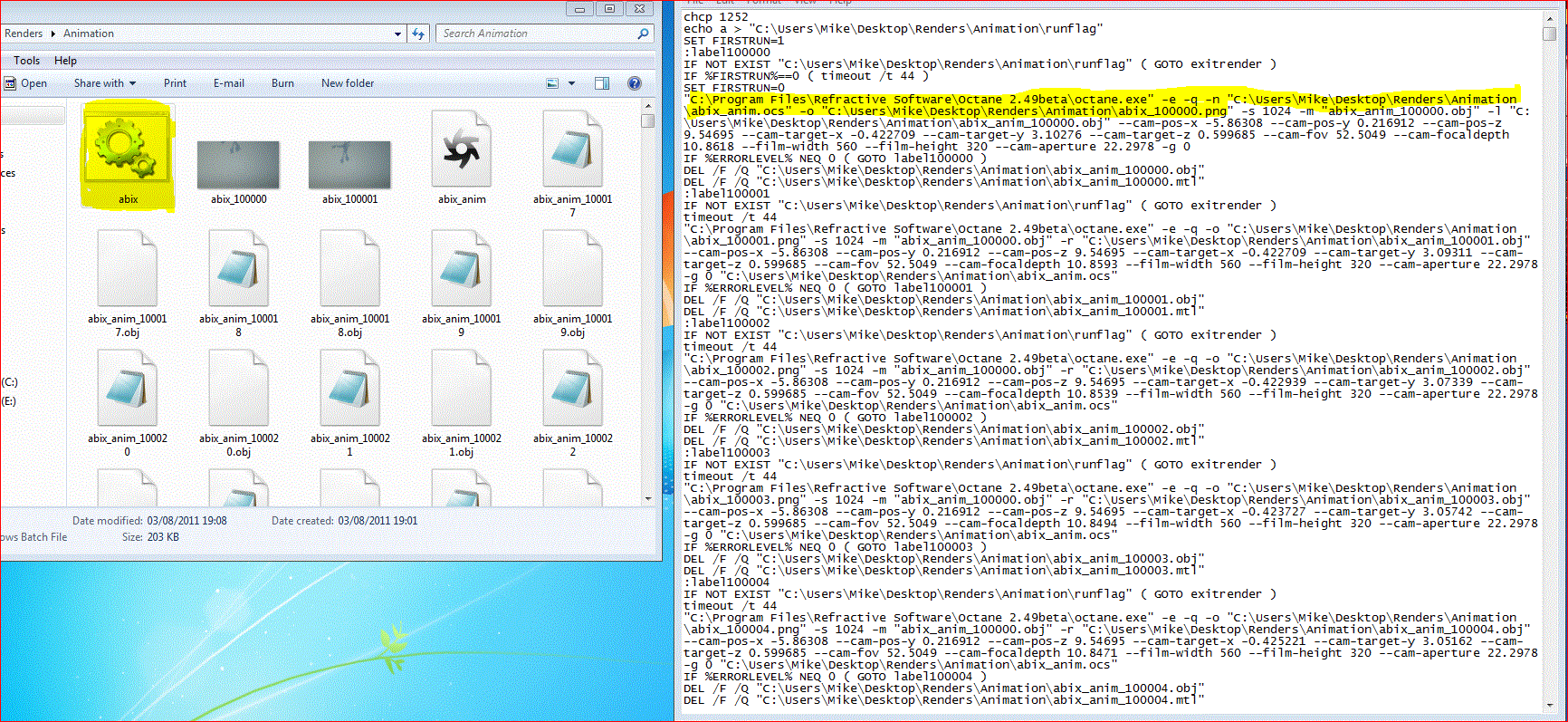The height and width of the screenshot is (722, 1568).
Task: Click the ":label100003" line in Notepad
Action: (x=727, y=453)
